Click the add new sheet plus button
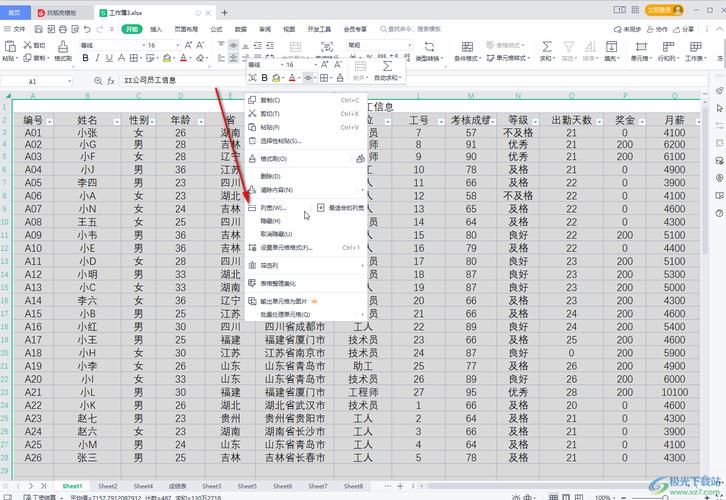Viewport: 726px width, 500px height. [x=400, y=486]
